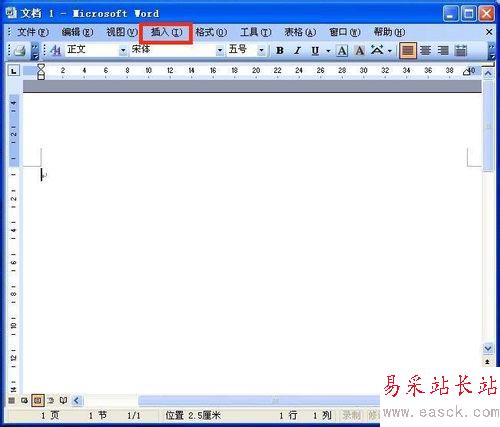Toggle Bold formatting
Screen dimensions: 500x427
[280, 51]
